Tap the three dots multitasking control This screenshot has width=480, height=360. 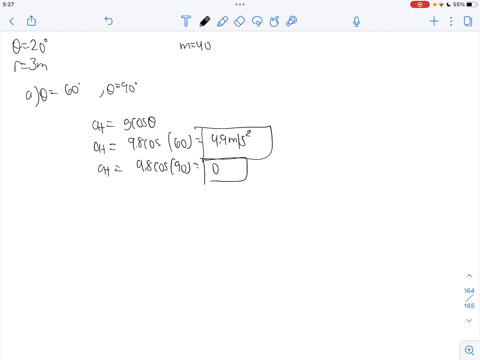coord(240,4)
